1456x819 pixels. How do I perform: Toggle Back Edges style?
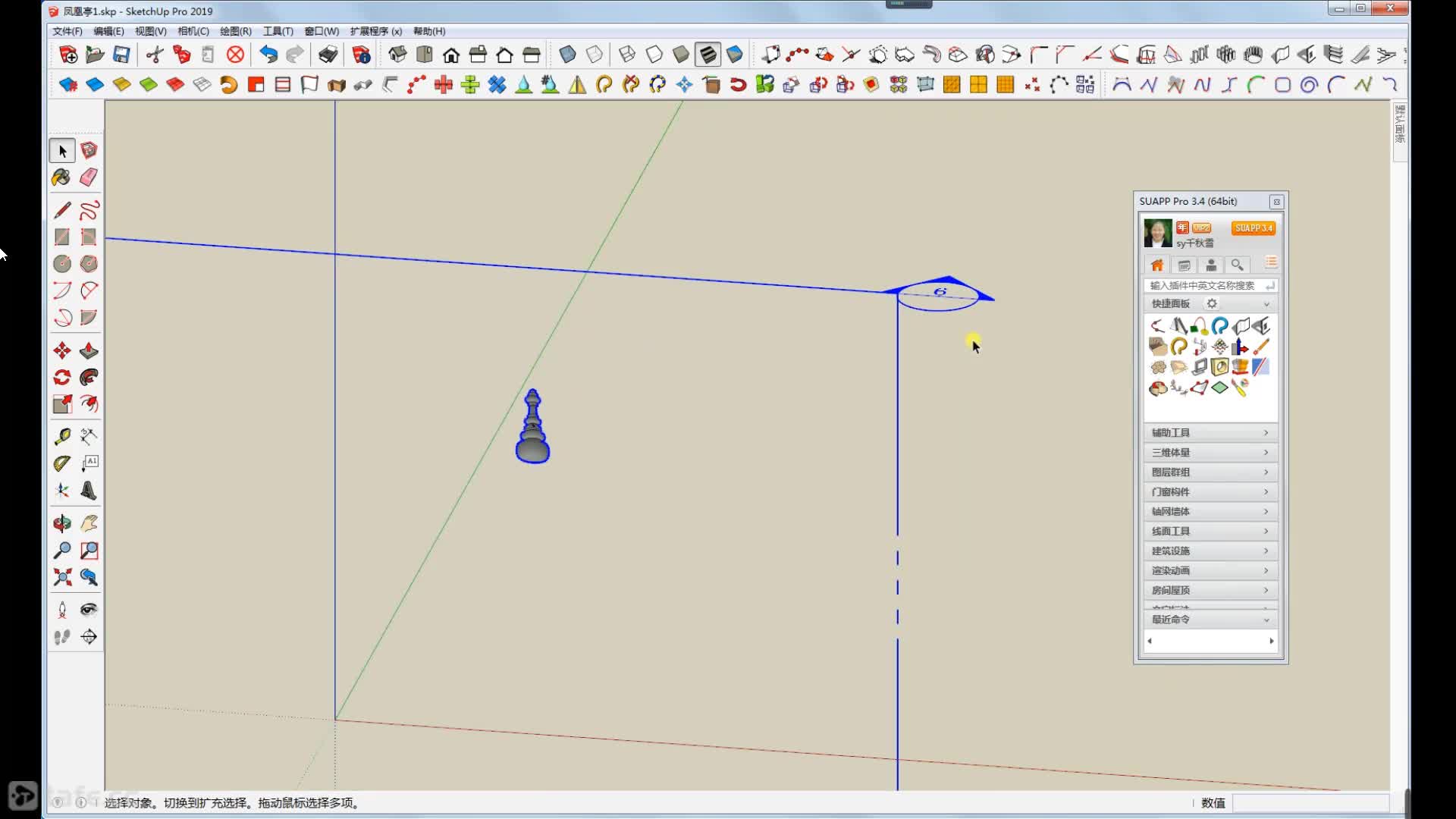click(595, 55)
